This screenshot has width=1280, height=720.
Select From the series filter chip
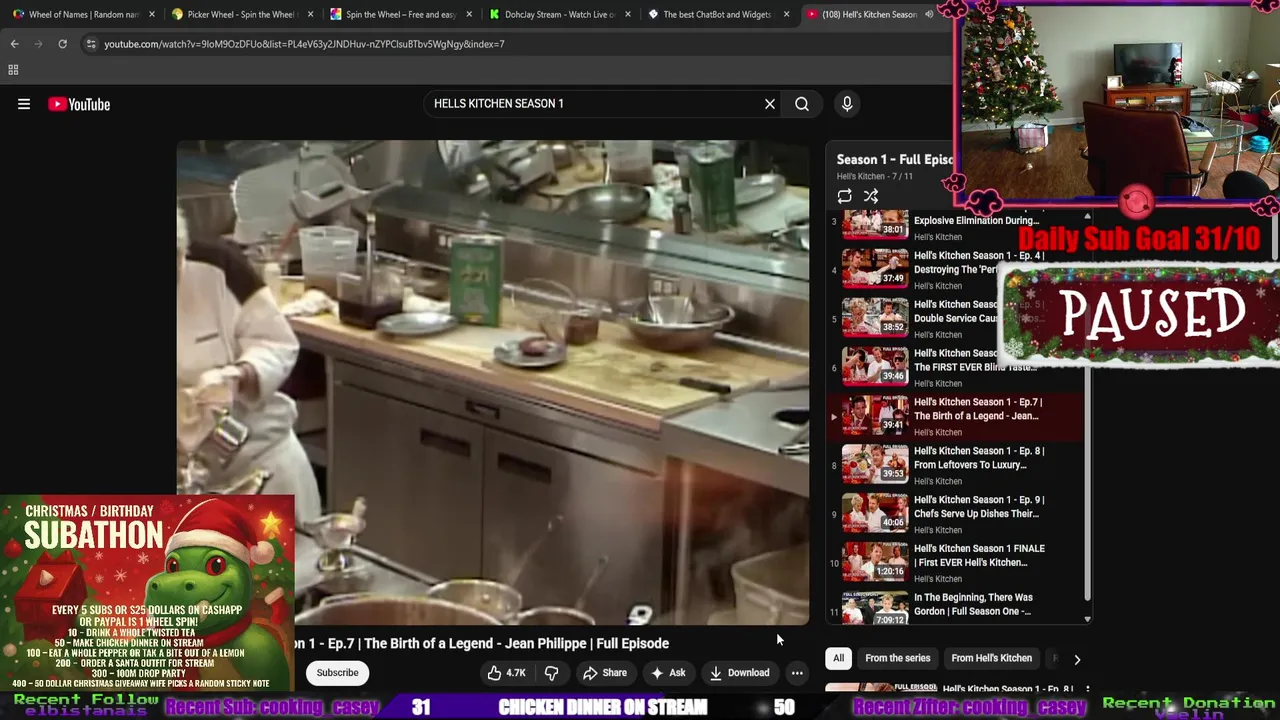point(897,658)
